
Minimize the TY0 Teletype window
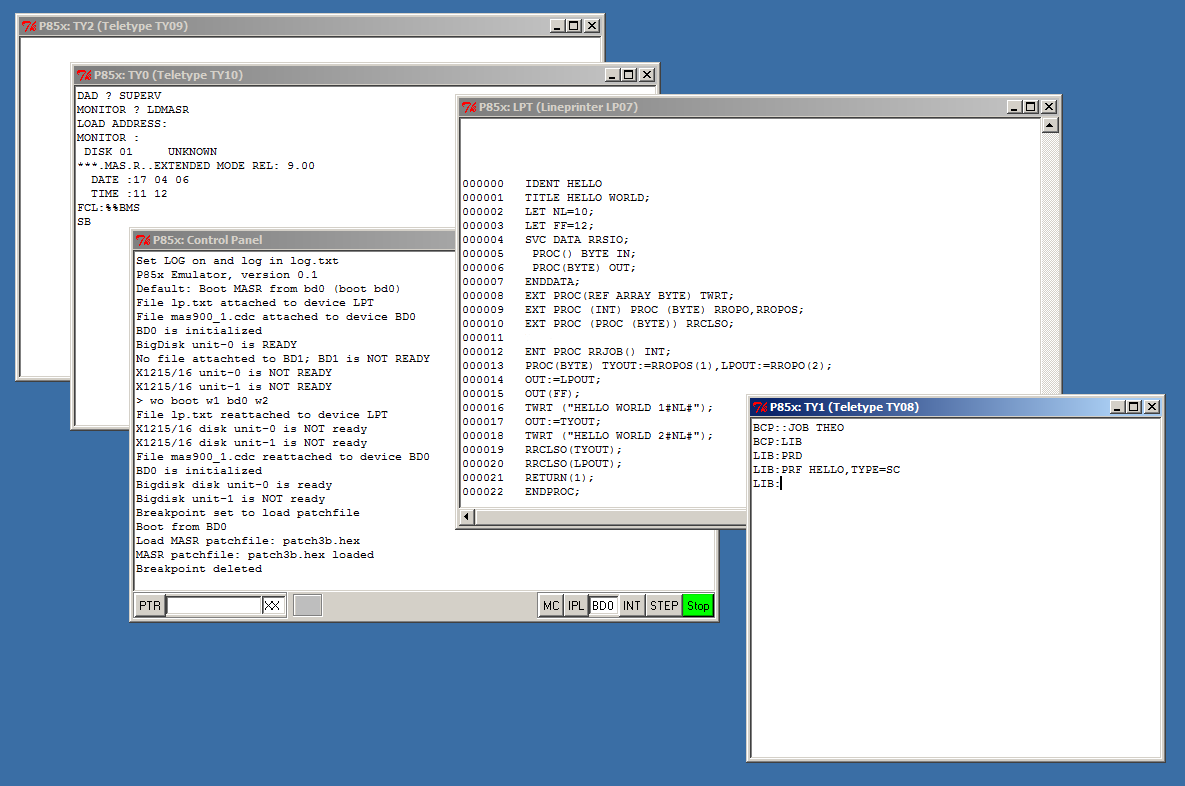coord(612,75)
